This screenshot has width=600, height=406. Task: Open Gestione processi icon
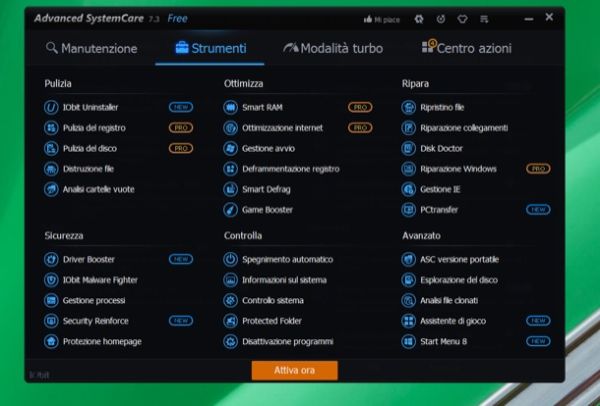[51, 300]
